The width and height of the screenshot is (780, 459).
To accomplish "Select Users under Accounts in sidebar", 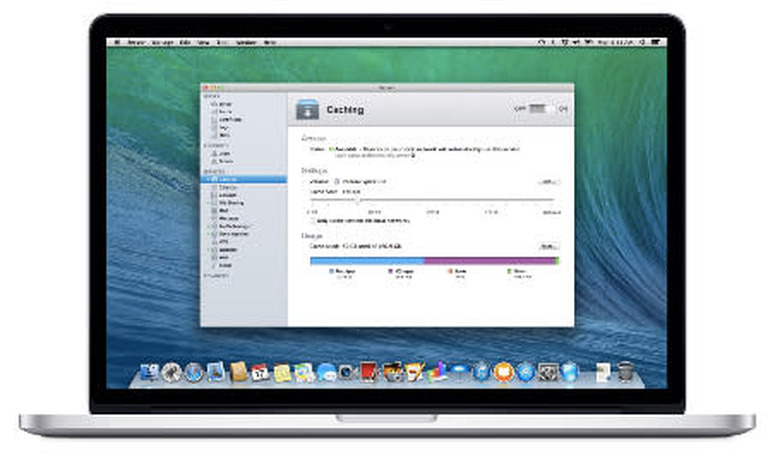I will point(224,153).
